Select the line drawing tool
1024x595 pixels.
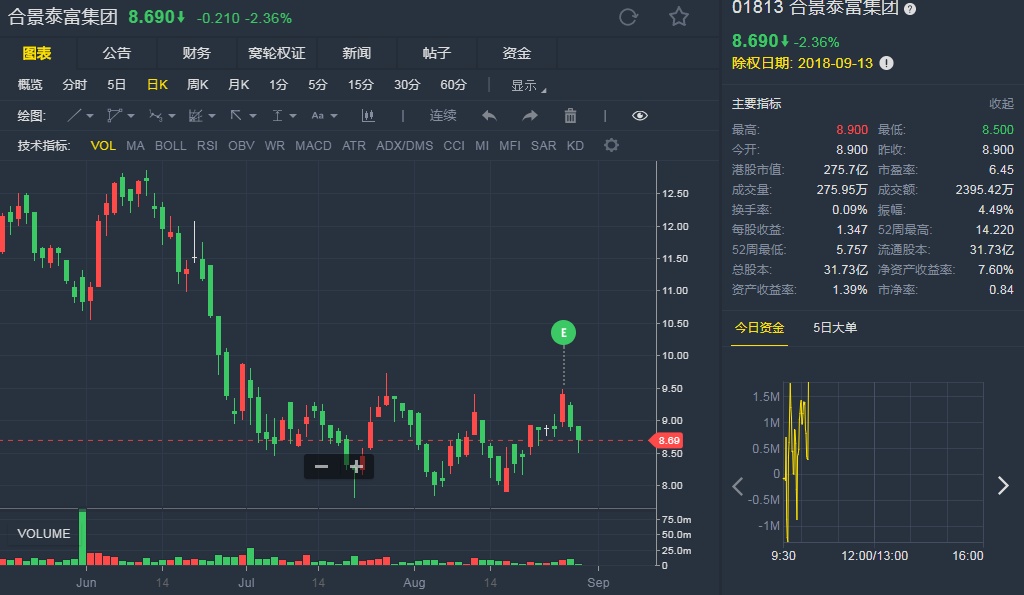[x=74, y=116]
